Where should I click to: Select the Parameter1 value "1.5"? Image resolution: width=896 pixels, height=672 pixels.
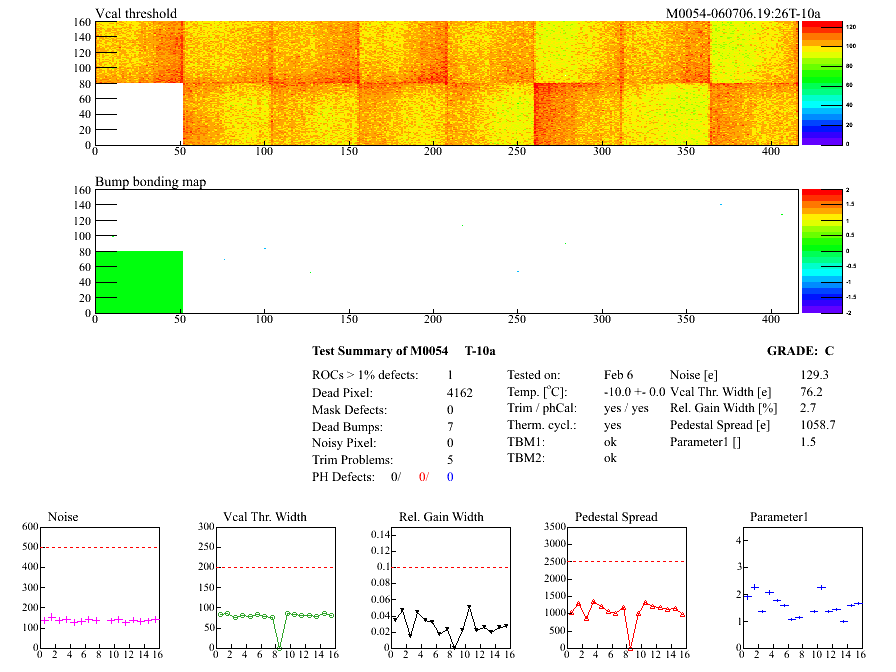pos(808,442)
